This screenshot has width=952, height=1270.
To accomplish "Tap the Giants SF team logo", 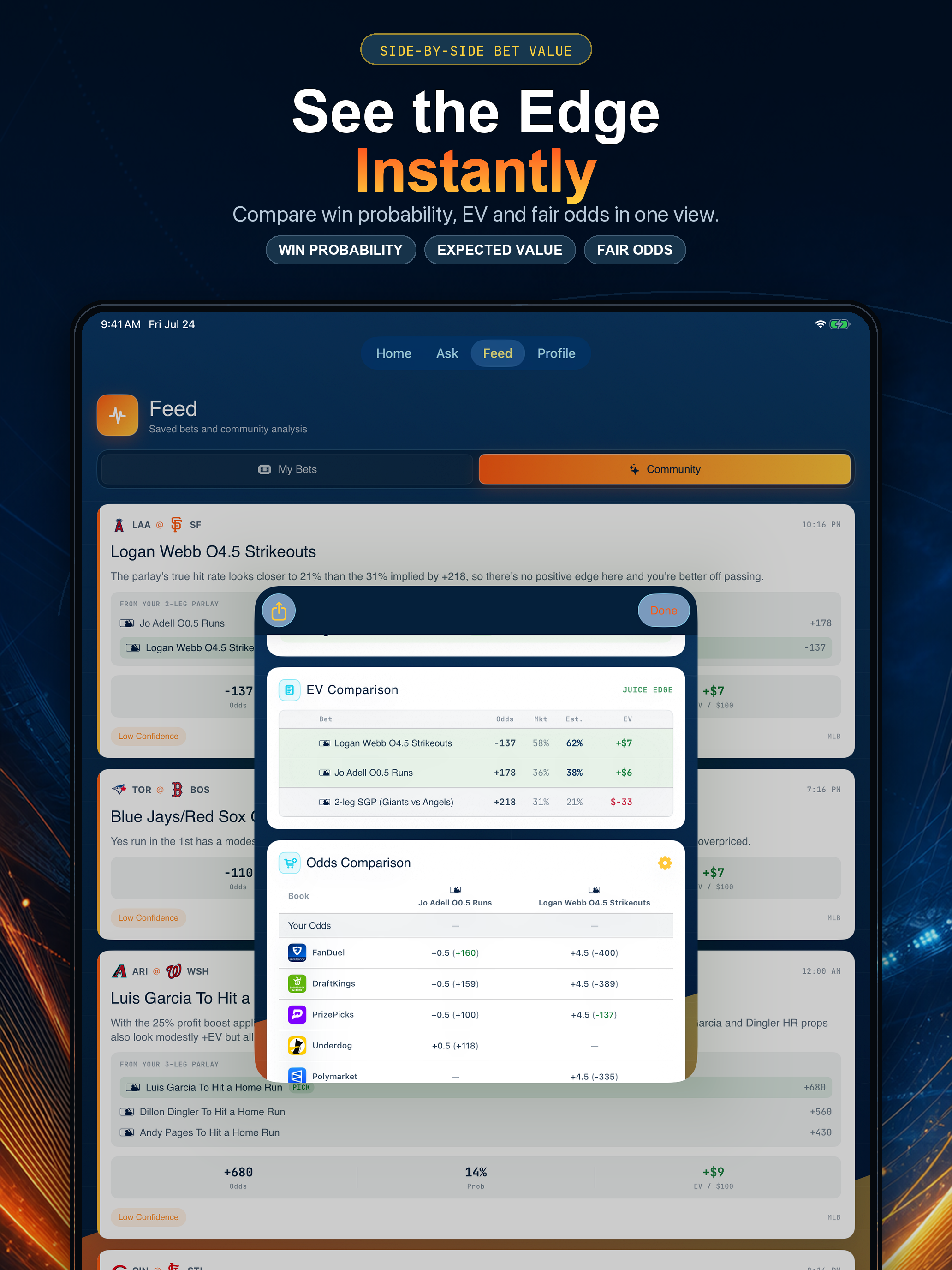I will (x=176, y=525).
